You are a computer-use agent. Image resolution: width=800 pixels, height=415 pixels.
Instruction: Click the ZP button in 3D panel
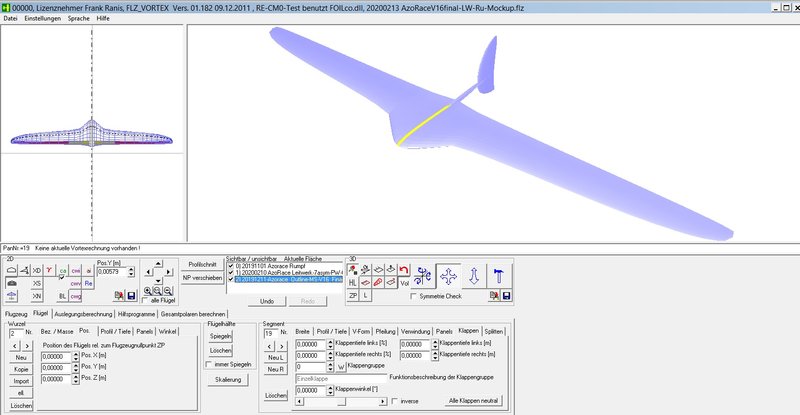pos(353,296)
